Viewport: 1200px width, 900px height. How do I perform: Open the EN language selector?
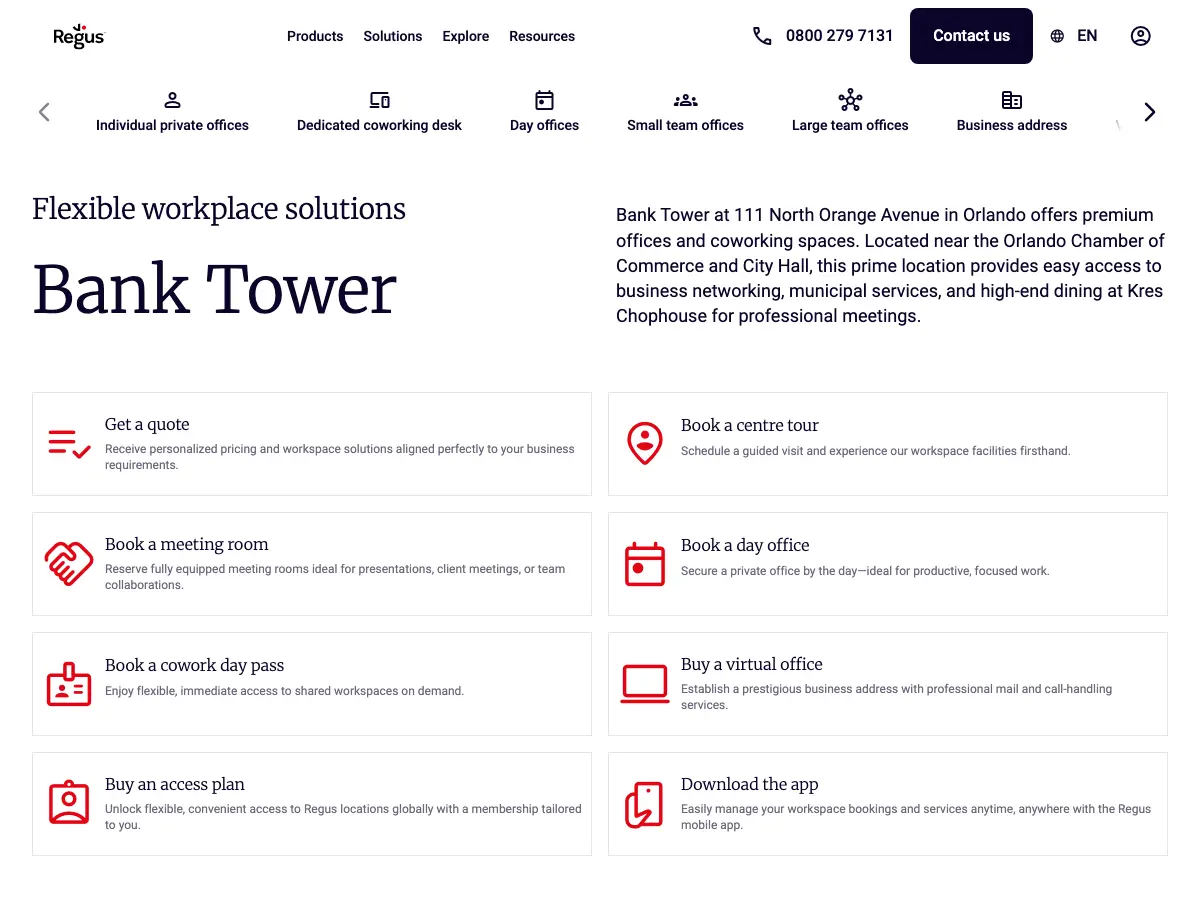point(1087,36)
